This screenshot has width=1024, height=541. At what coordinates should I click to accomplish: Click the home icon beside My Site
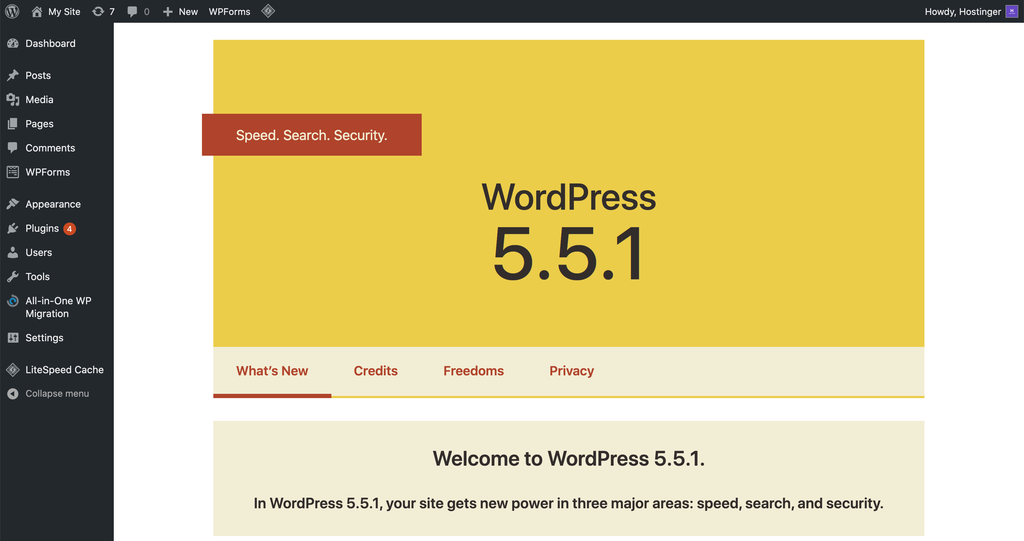point(37,11)
